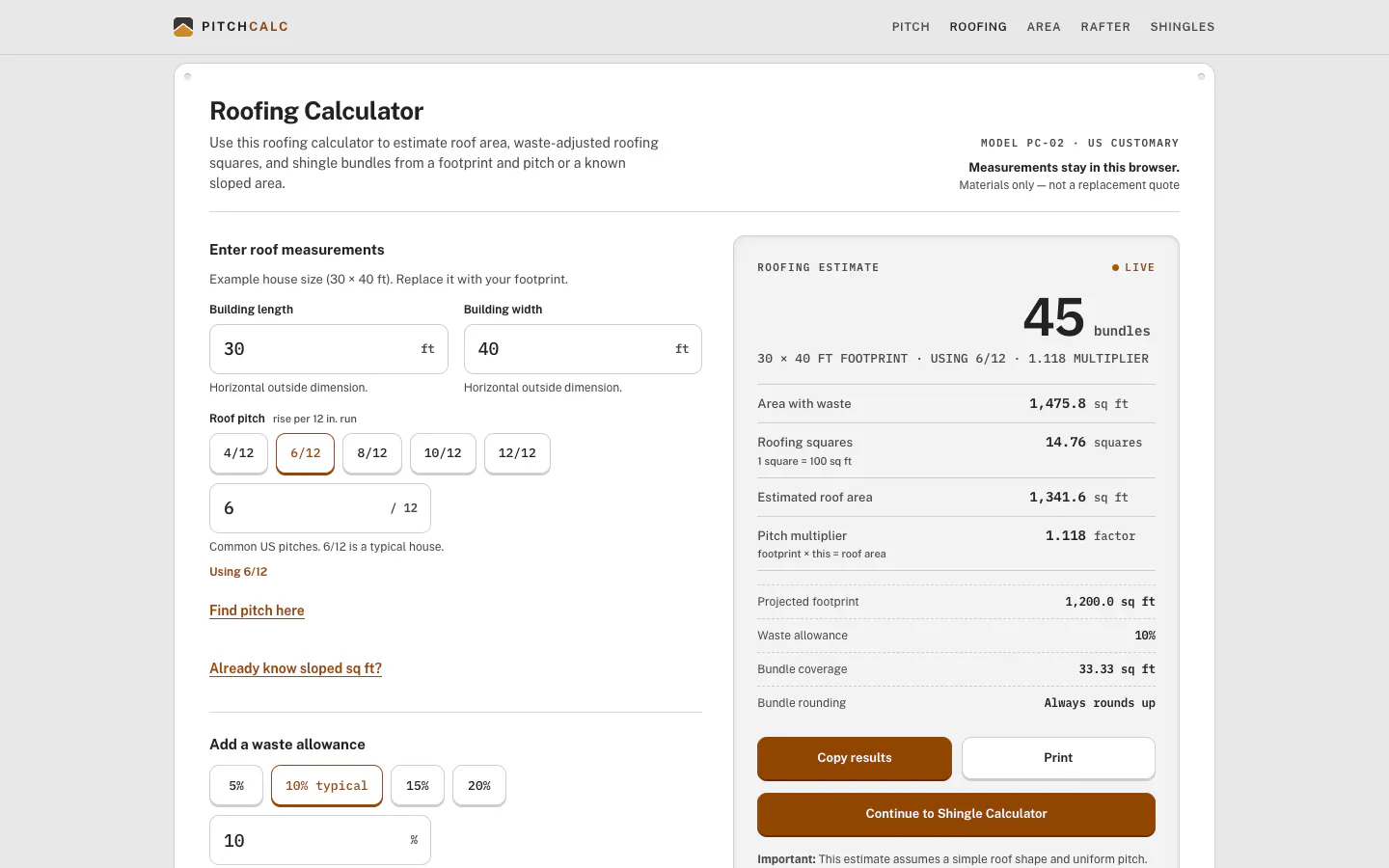Click the PITCHCALC brand name
1389x868 pixels.
(245, 27)
